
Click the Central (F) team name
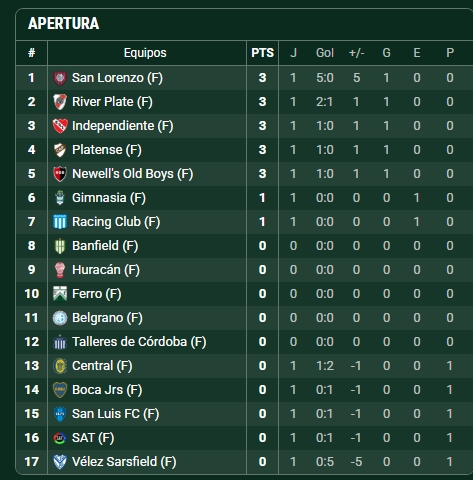point(102,366)
